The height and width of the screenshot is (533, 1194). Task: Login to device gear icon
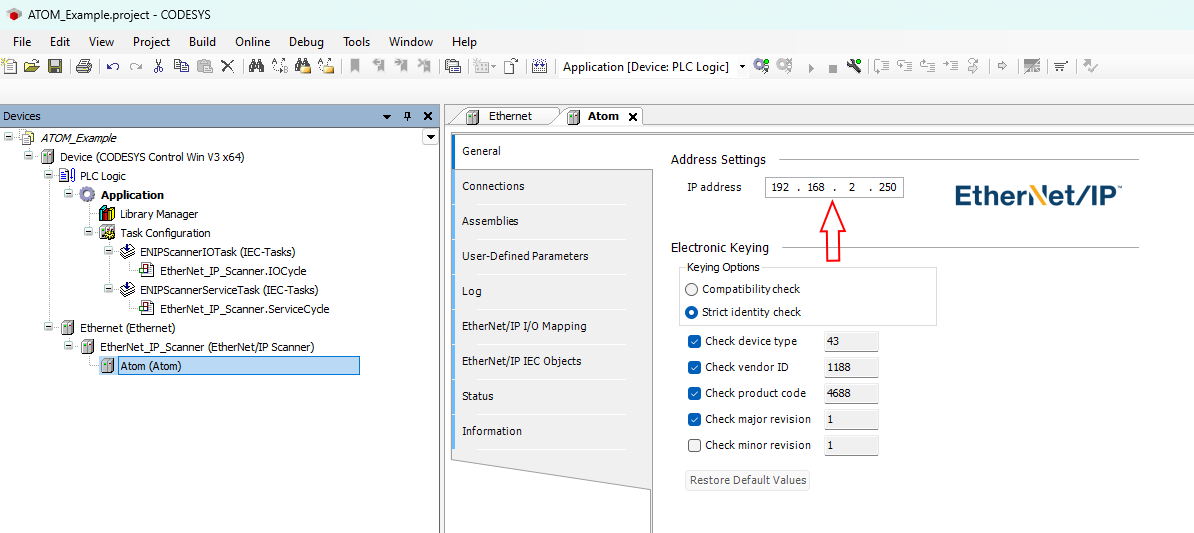click(x=761, y=66)
